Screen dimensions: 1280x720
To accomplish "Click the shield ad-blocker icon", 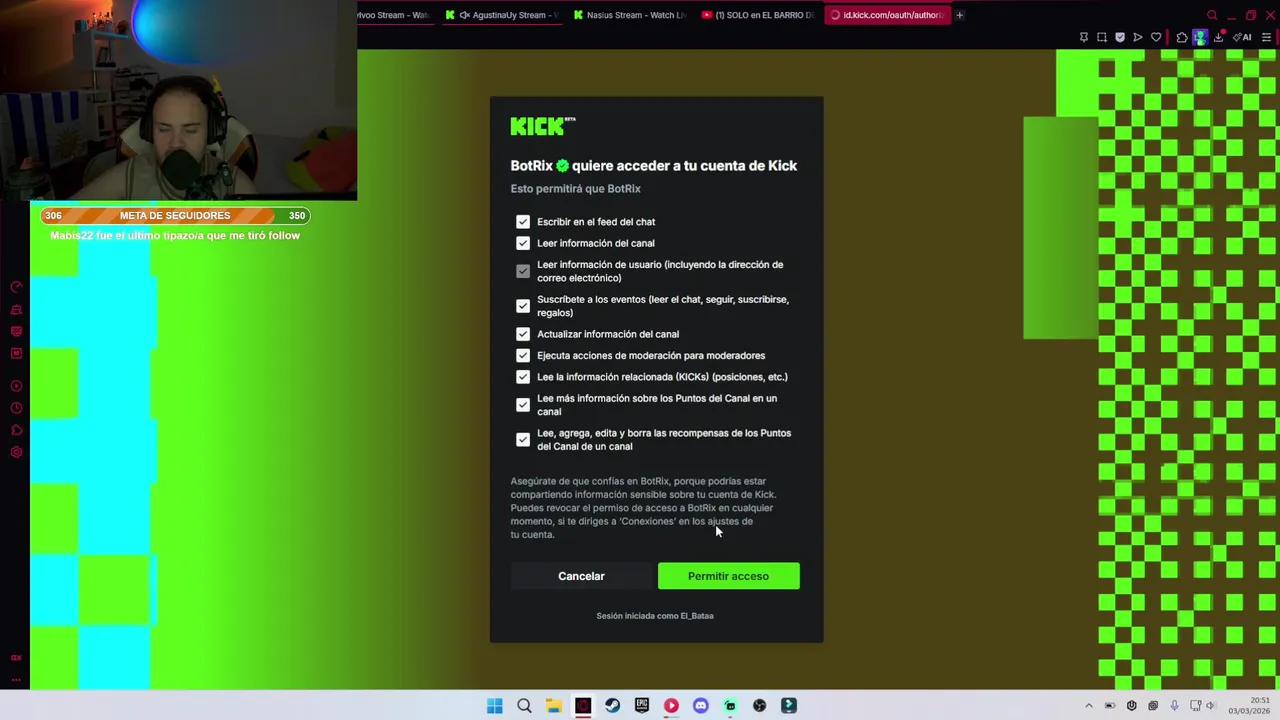I will pyautogui.click(x=1120, y=37).
